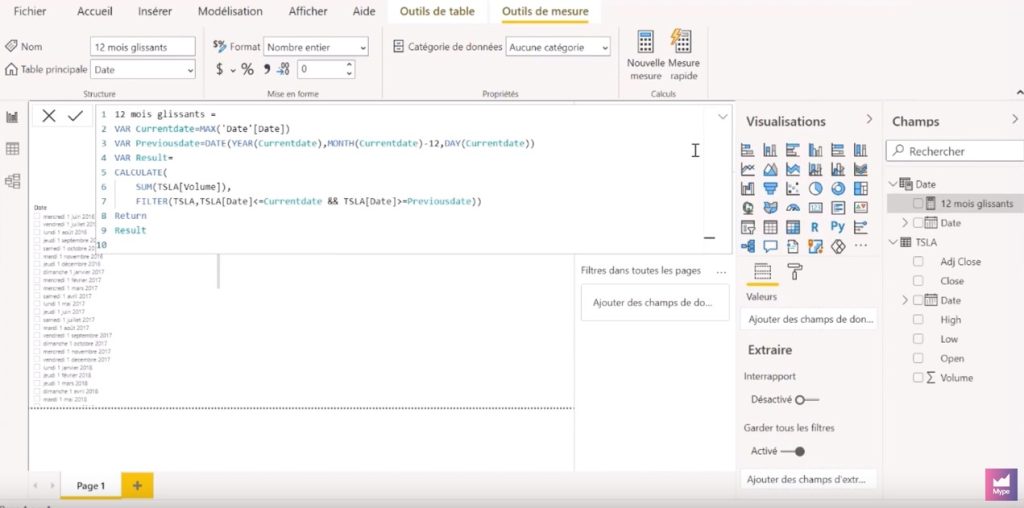Select the matrix visual icon
The height and width of the screenshot is (508, 1024).
[x=793, y=227]
